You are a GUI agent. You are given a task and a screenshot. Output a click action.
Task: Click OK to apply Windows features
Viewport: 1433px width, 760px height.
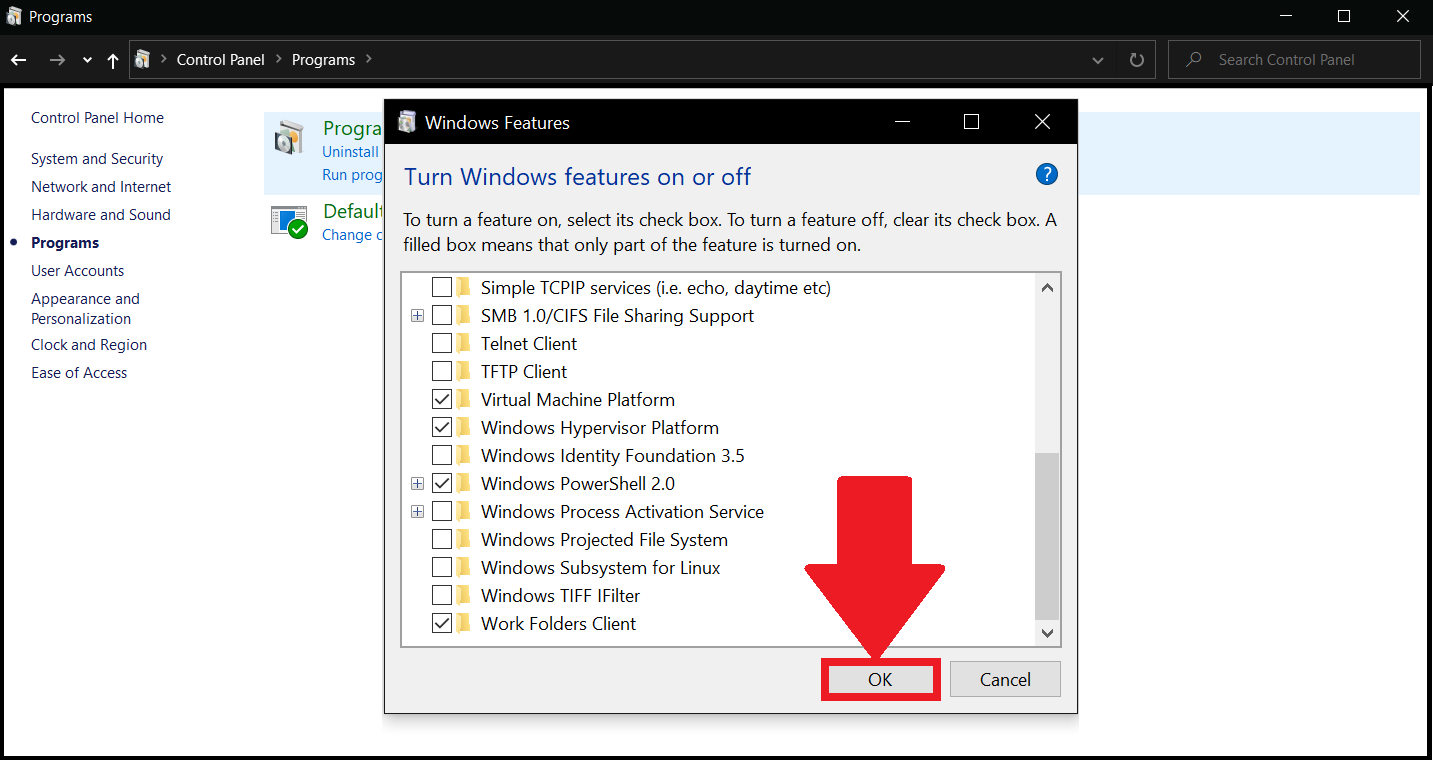pyautogui.click(x=880, y=680)
